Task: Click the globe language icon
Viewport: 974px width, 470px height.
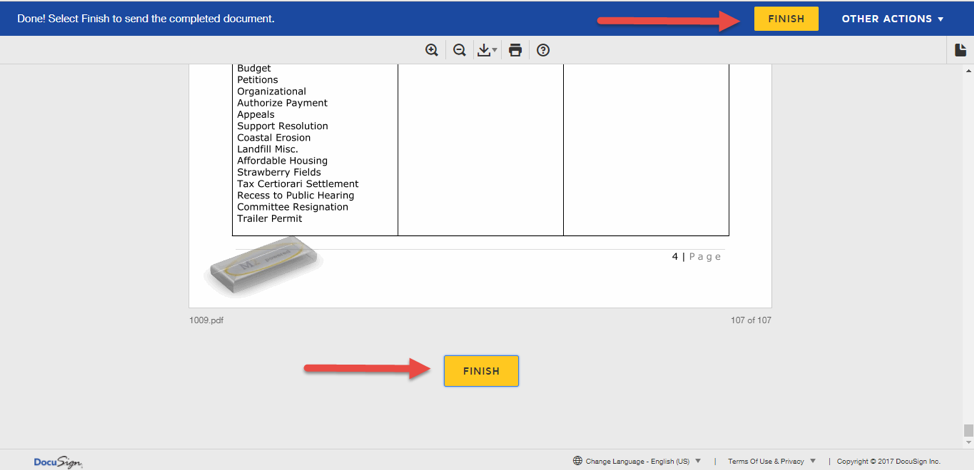Action: click(x=578, y=461)
